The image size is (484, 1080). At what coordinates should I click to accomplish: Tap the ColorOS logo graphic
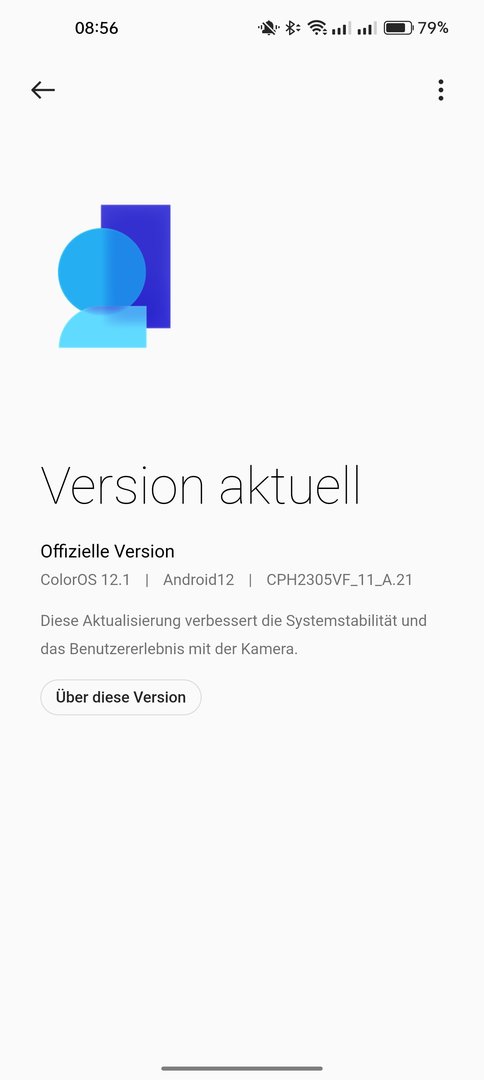coord(114,276)
